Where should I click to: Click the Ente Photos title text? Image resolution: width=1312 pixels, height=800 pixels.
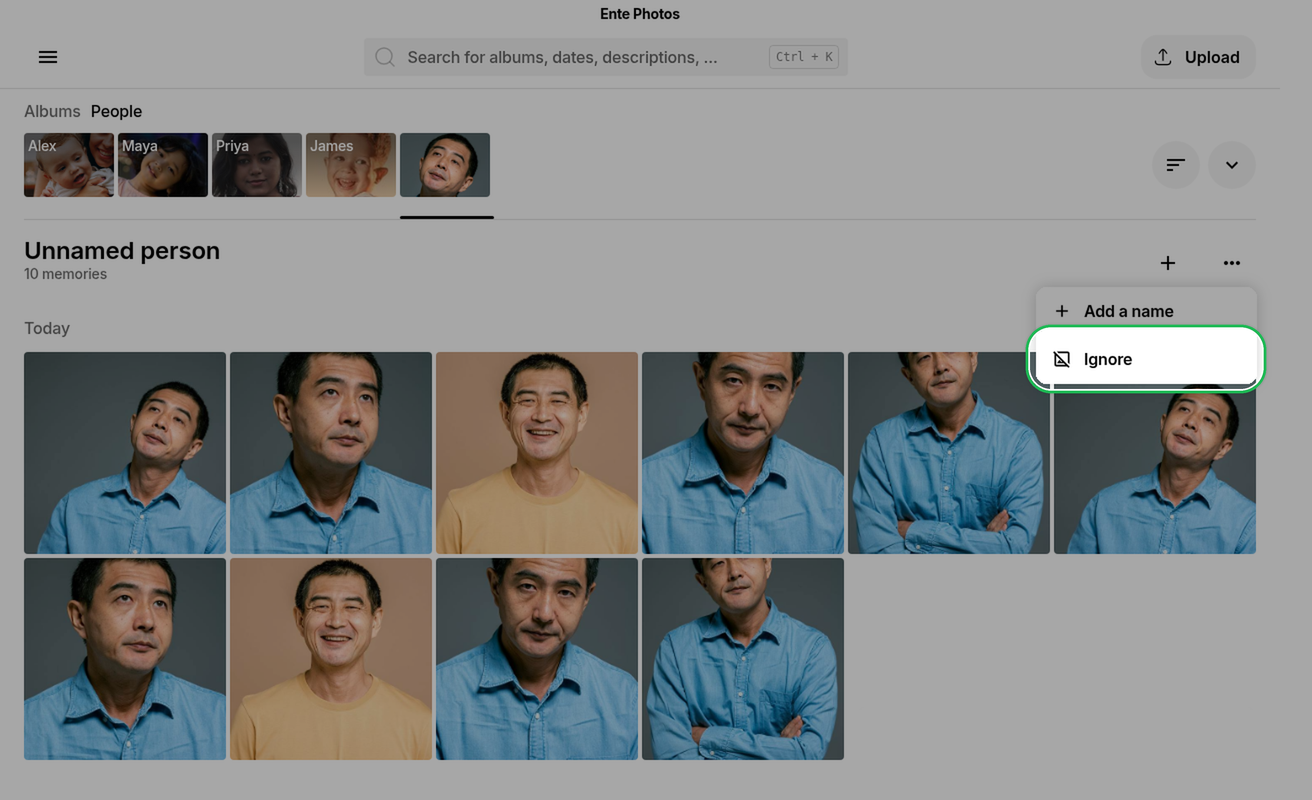pyautogui.click(x=640, y=14)
